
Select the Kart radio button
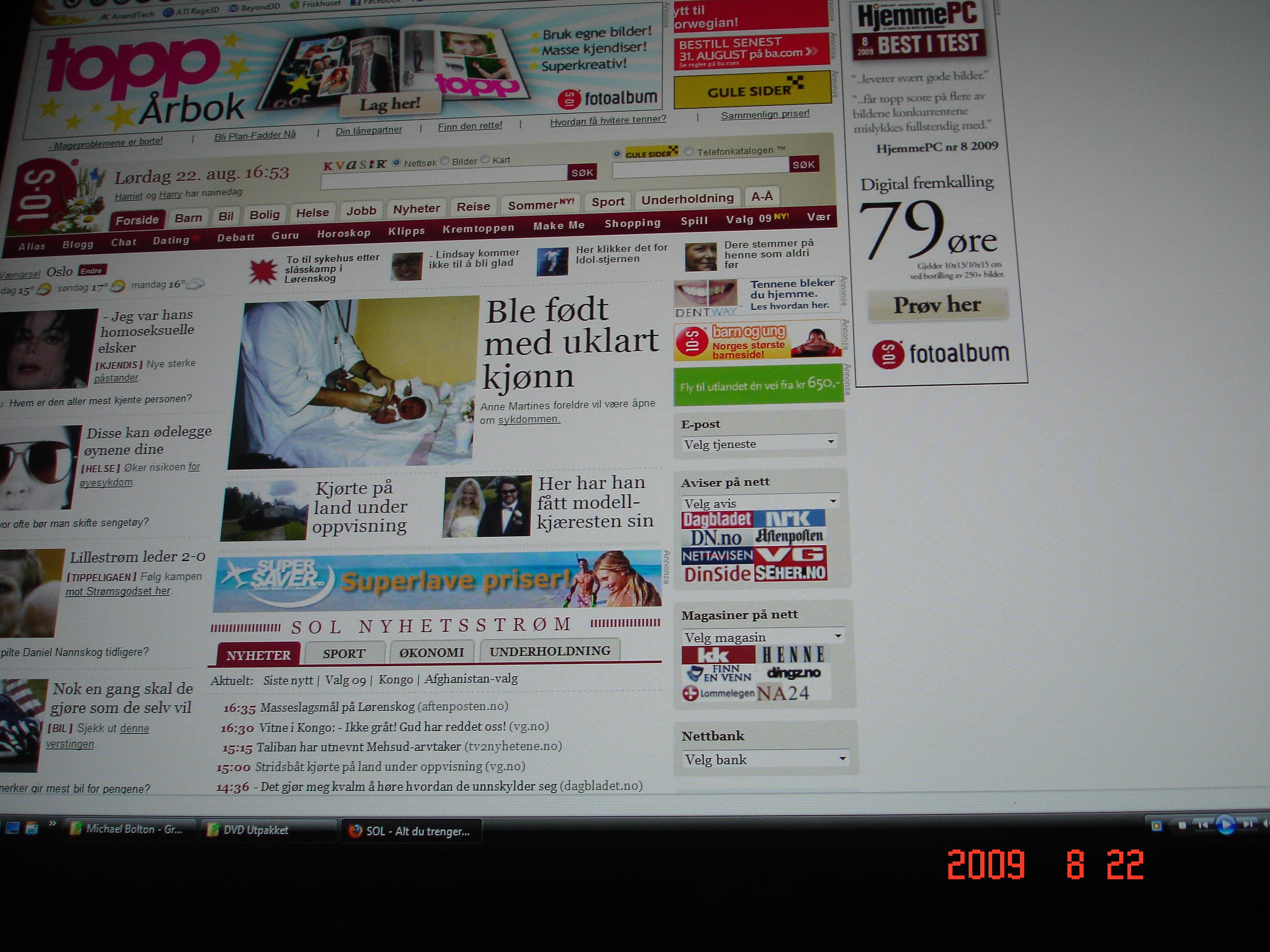pyautogui.click(x=485, y=159)
